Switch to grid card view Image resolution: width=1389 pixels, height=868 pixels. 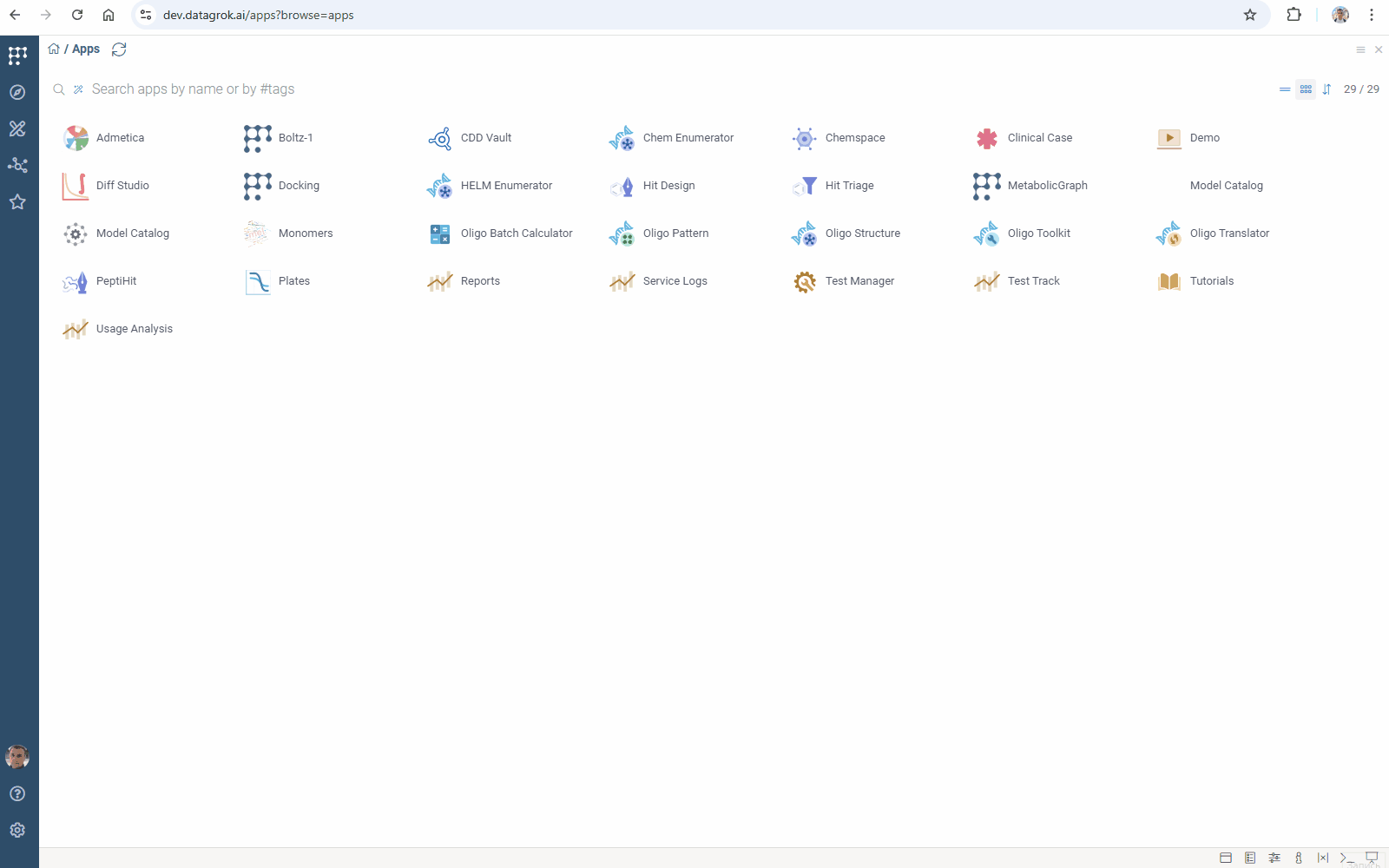pos(1306,89)
